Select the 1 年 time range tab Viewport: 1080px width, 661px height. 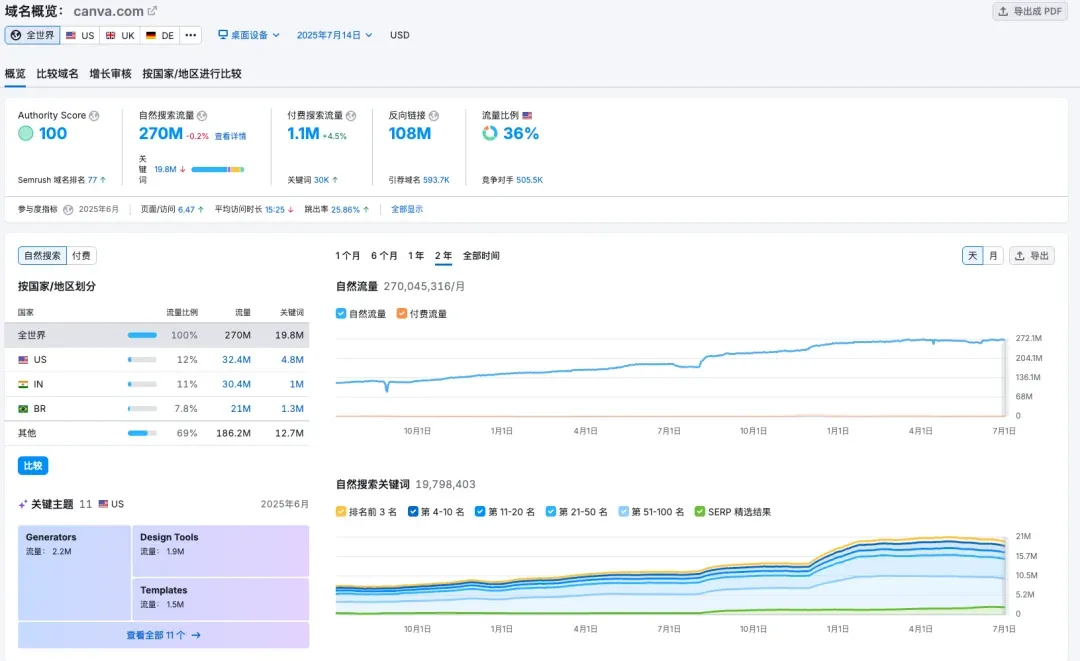tap(415, 256)
